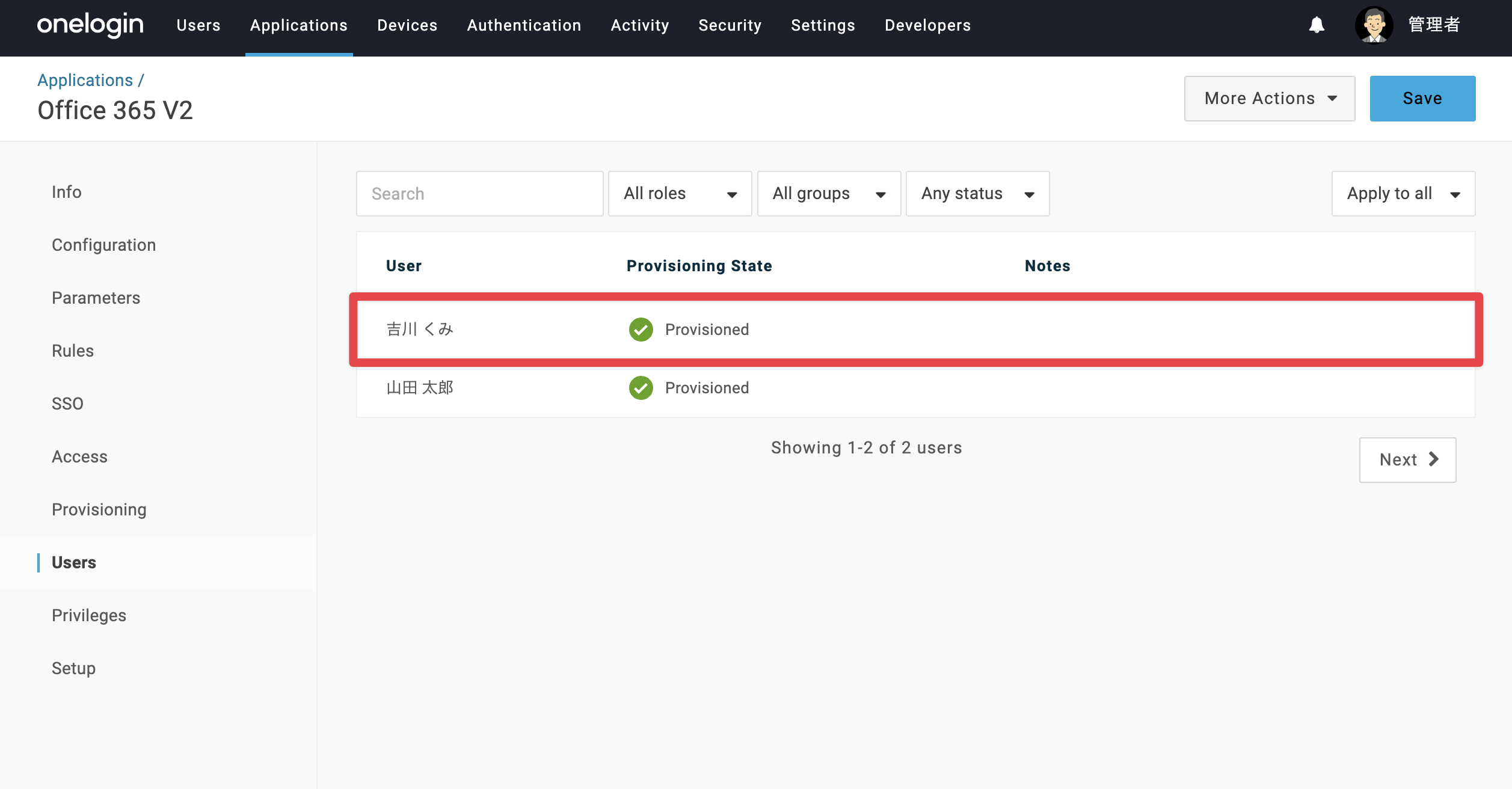Viewport: 1512px width, 789px height.
Task: Open the Activity navigation menu
Action: (x=640, y=25)
